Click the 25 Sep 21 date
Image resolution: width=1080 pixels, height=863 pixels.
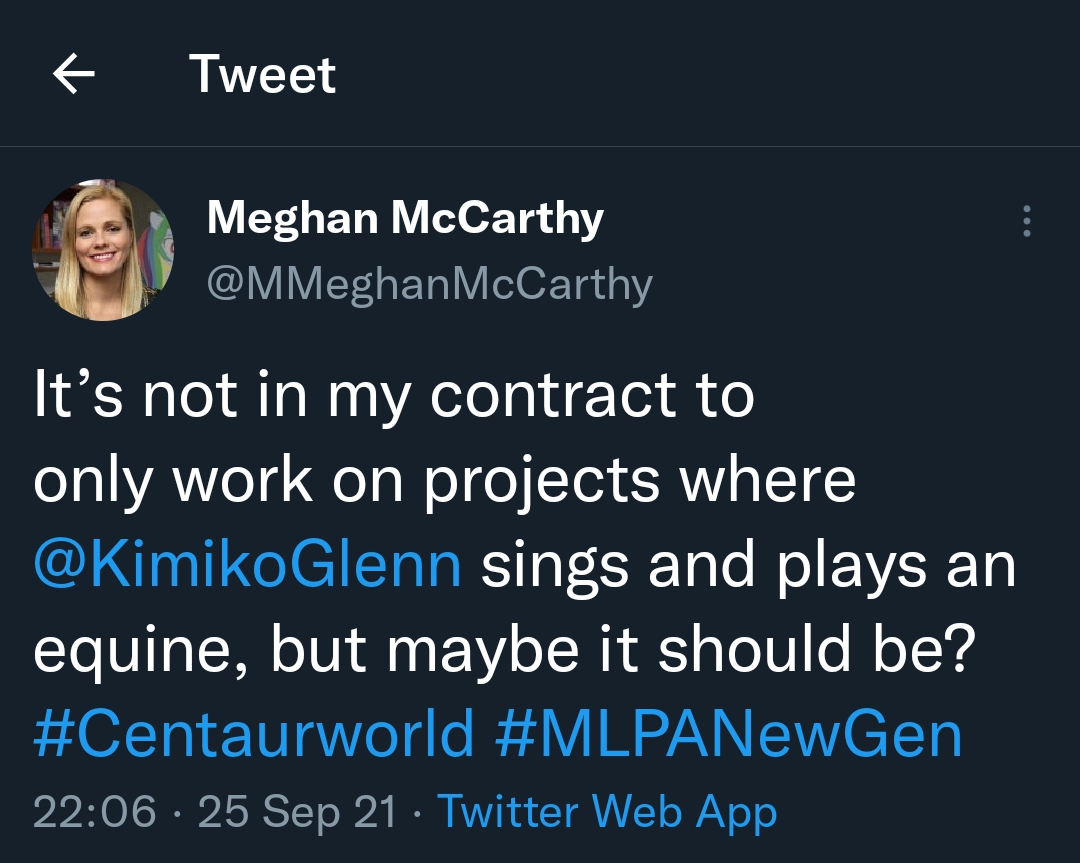pyautogui.click(x=297, y=811)
